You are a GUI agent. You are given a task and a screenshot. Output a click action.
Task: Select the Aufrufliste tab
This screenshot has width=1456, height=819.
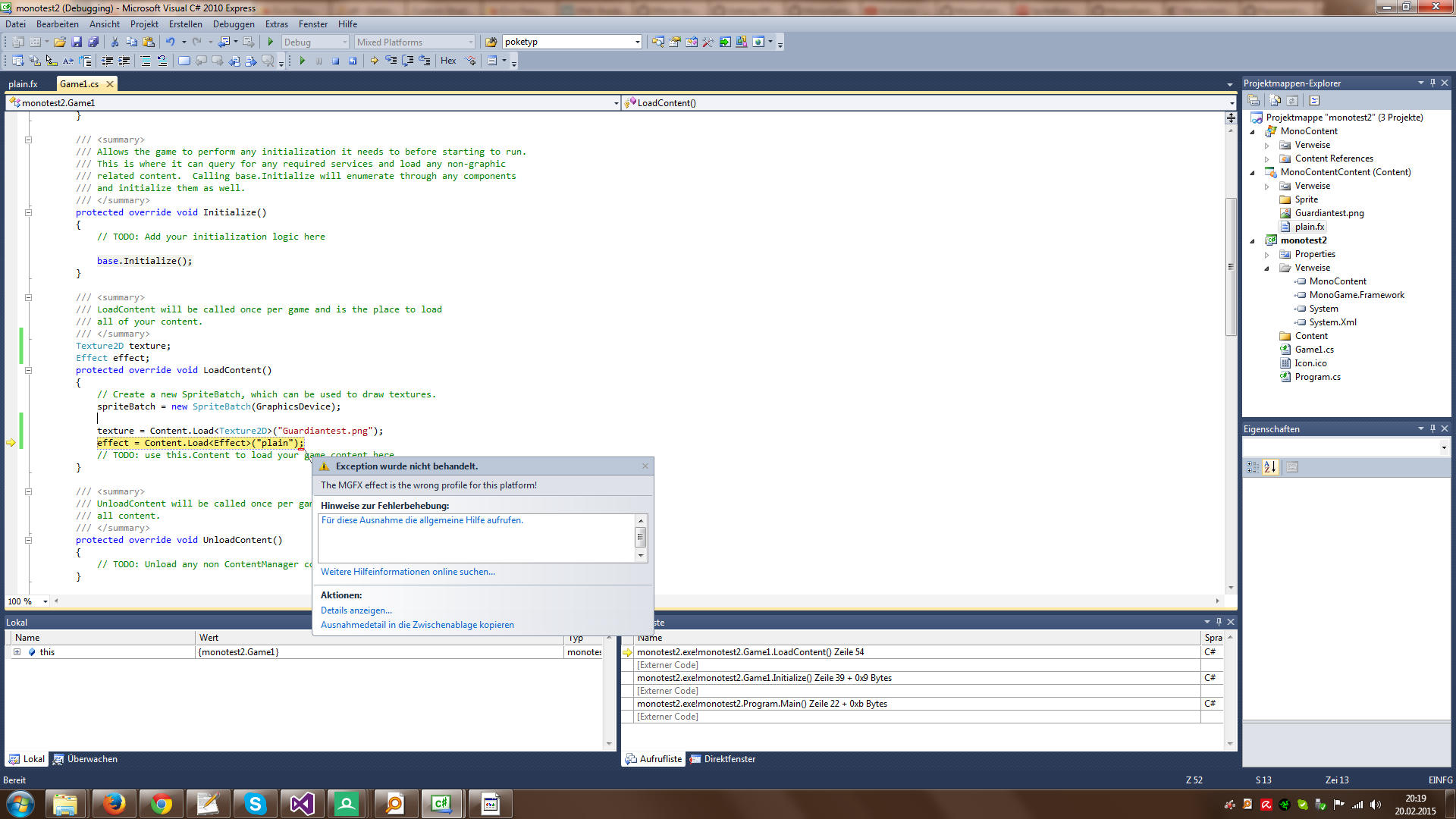point(653,759)
